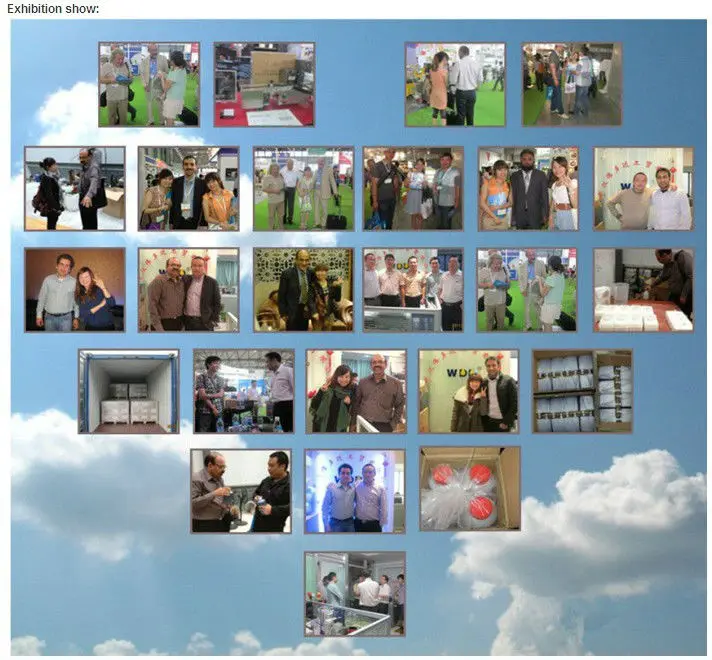Select the box with red-capped items photo
This screenshot has height=660, width=712.
tap(469, 488)
